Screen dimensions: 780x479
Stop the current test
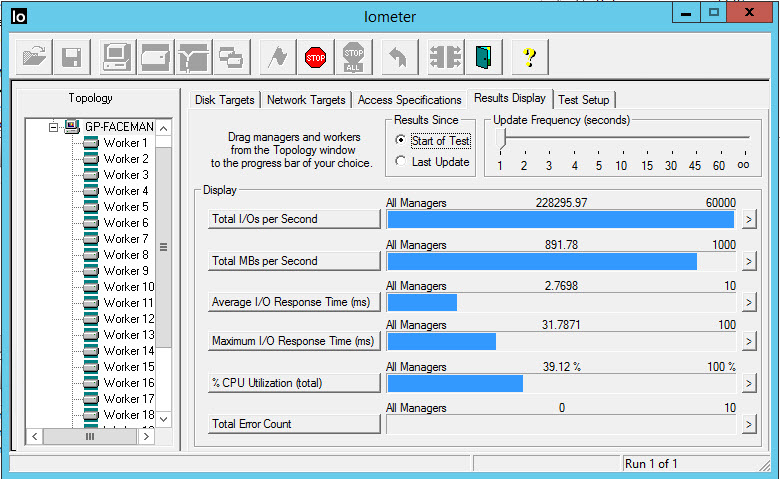click(315, 57)
